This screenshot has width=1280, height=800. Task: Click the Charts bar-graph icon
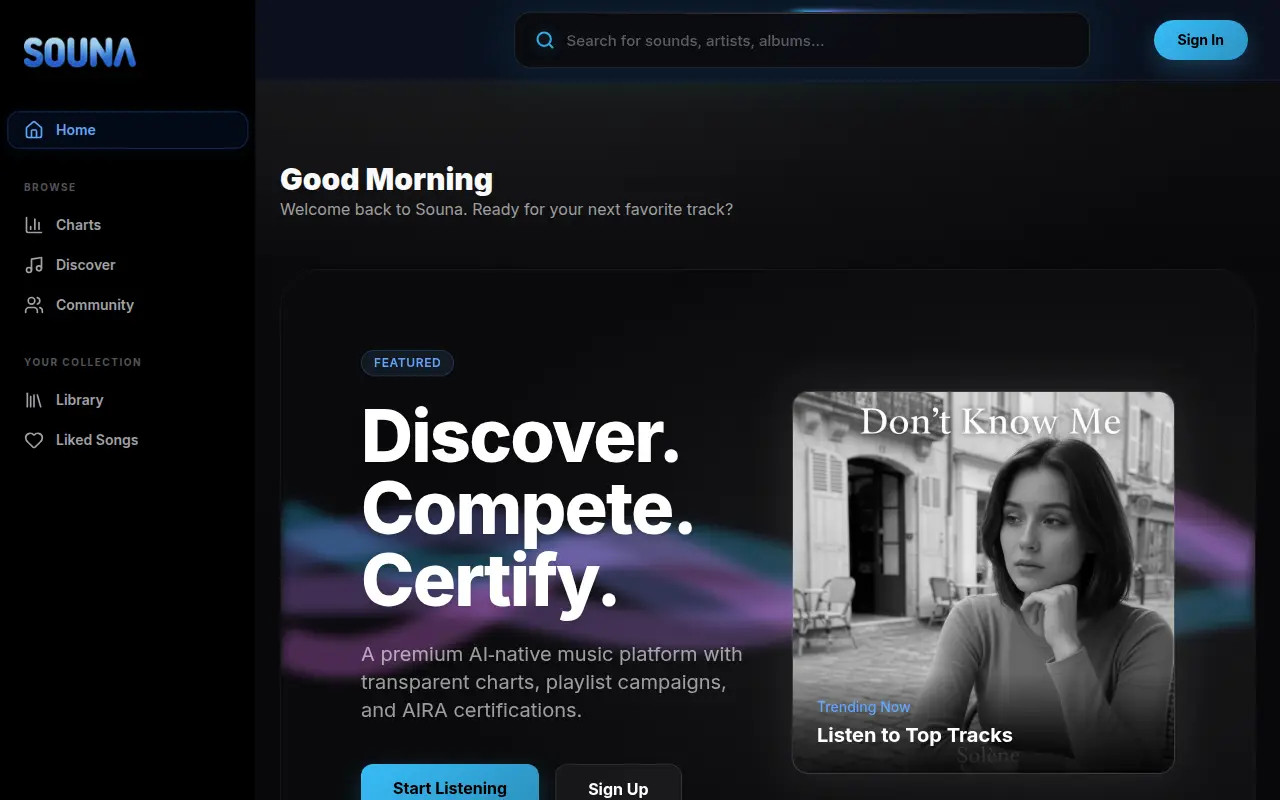pos(34,225)
